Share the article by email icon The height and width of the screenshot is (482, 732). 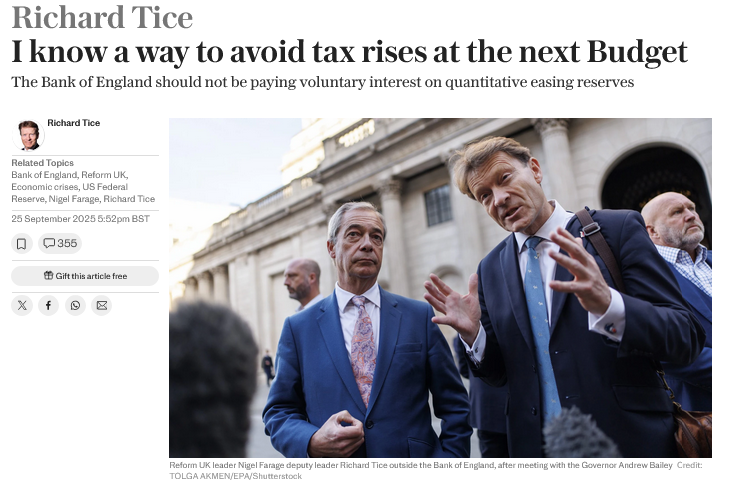[101, 306]
